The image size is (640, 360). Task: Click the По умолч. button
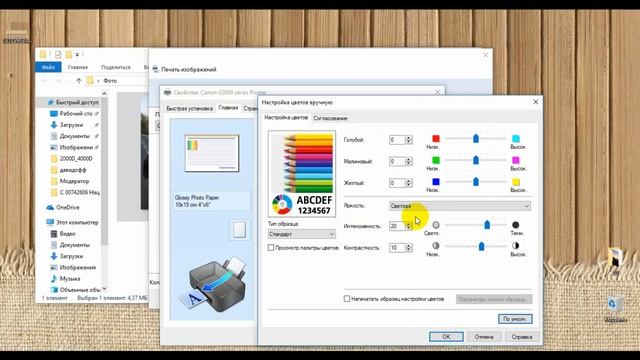pos(515,319)
